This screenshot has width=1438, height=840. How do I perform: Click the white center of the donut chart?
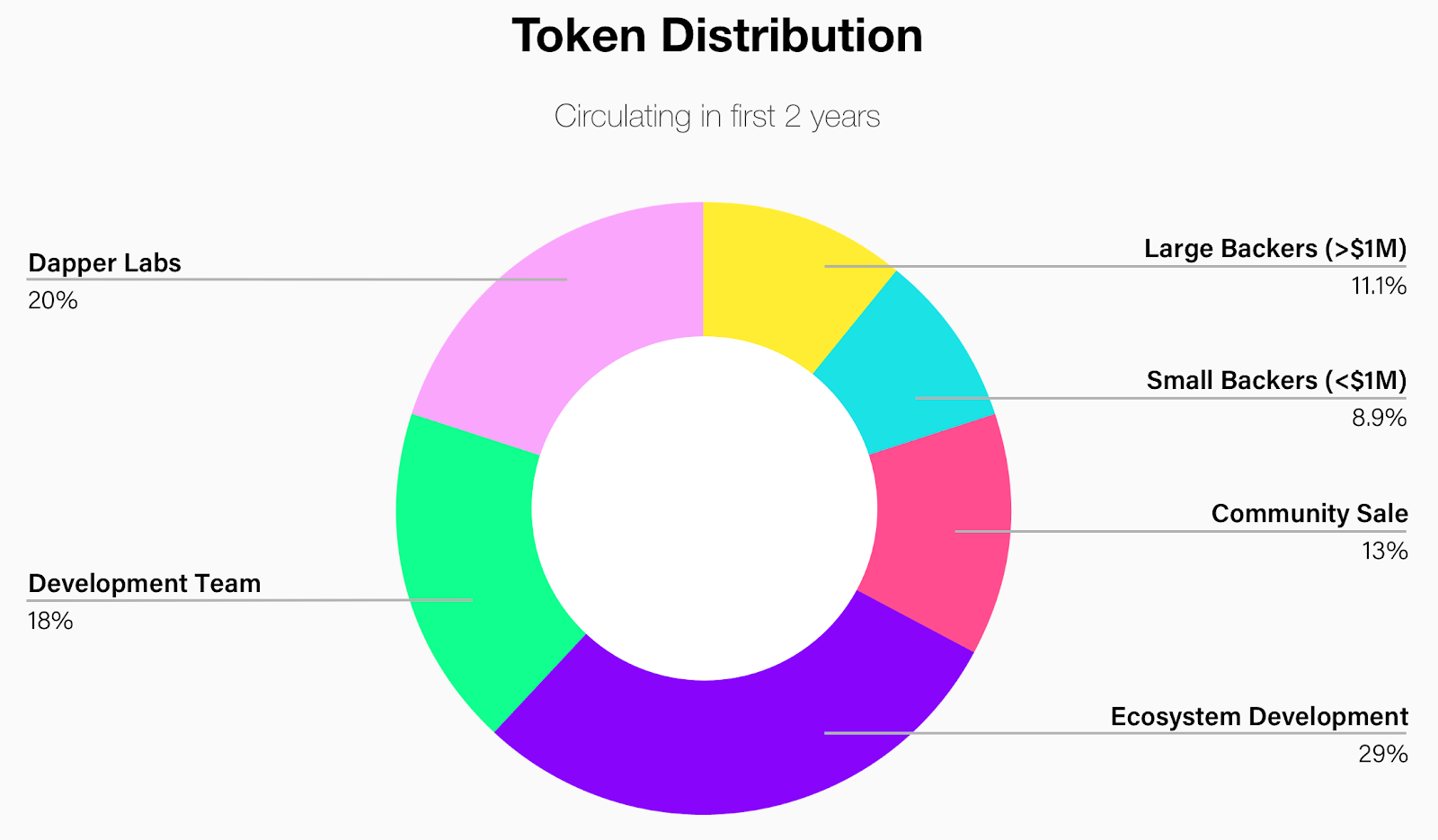click(x=704, y=508)
